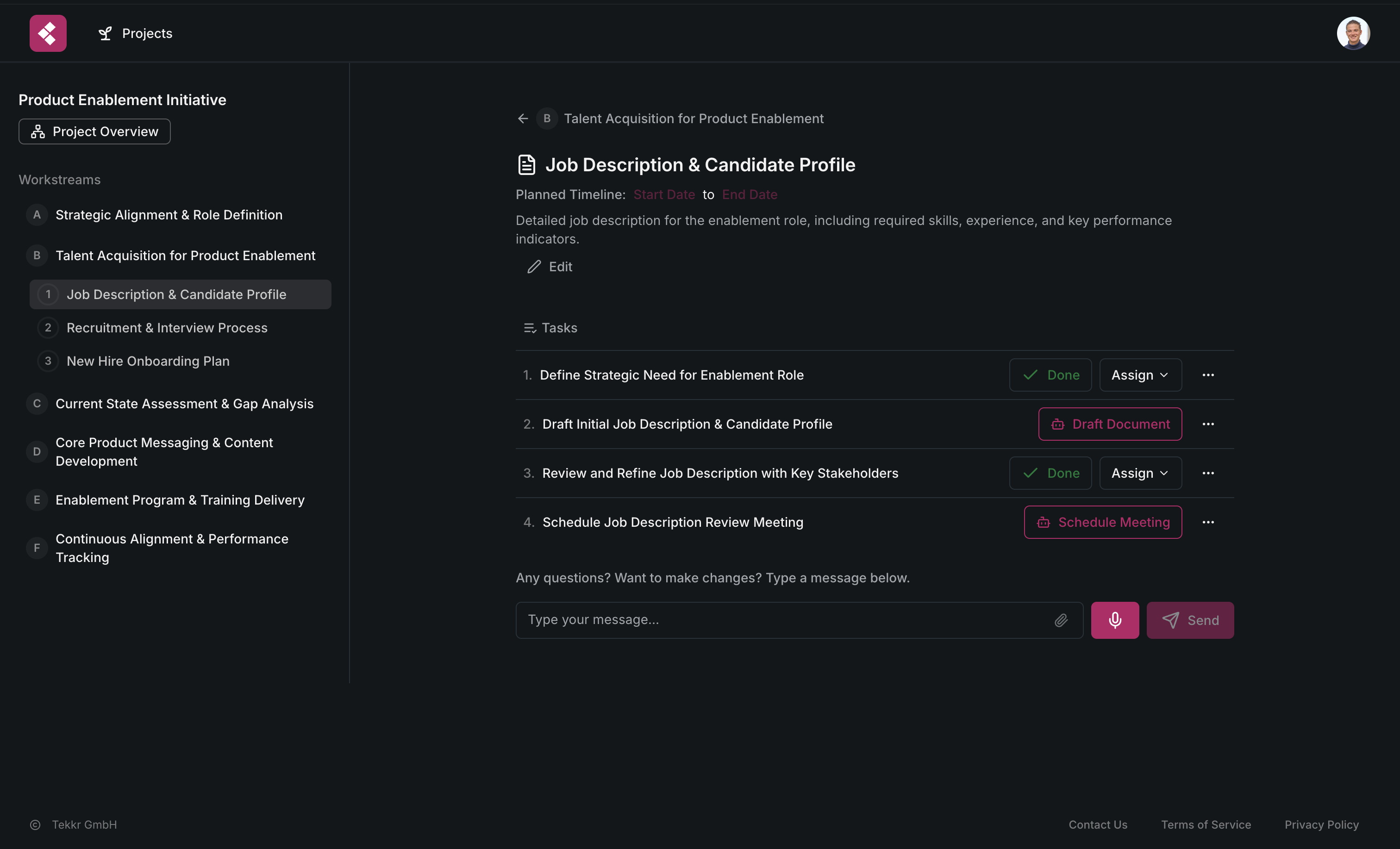This screenshot has height=849, width=1400.
Task: Toggle Done on Define Strategic Need task
Action: [x=1050, y=375]
